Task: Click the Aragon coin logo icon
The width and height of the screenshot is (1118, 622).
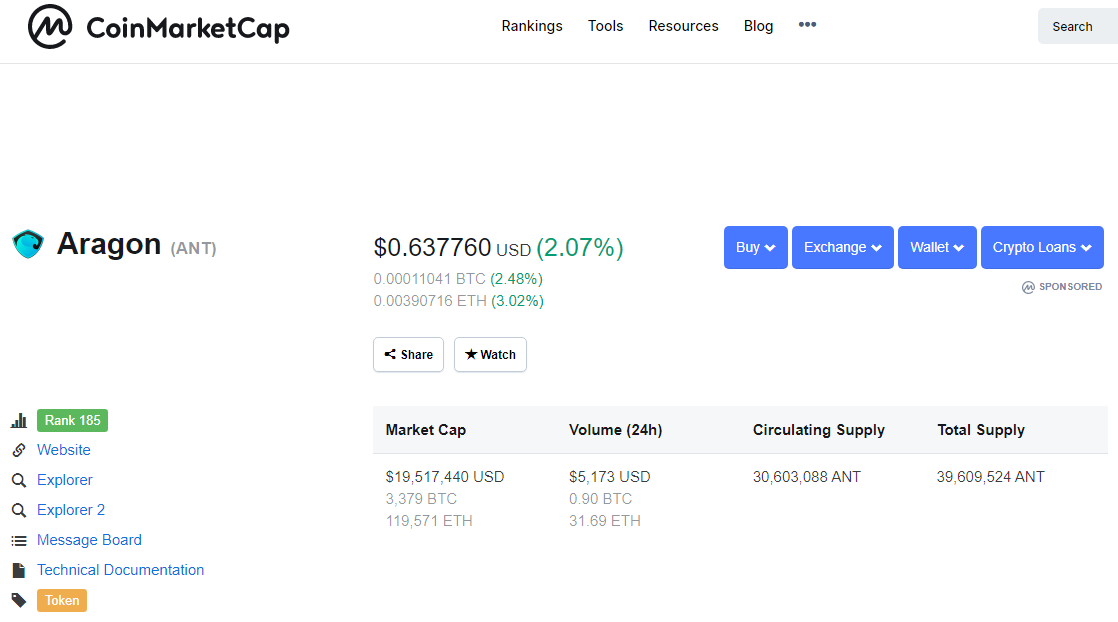Action: point(29,244)
